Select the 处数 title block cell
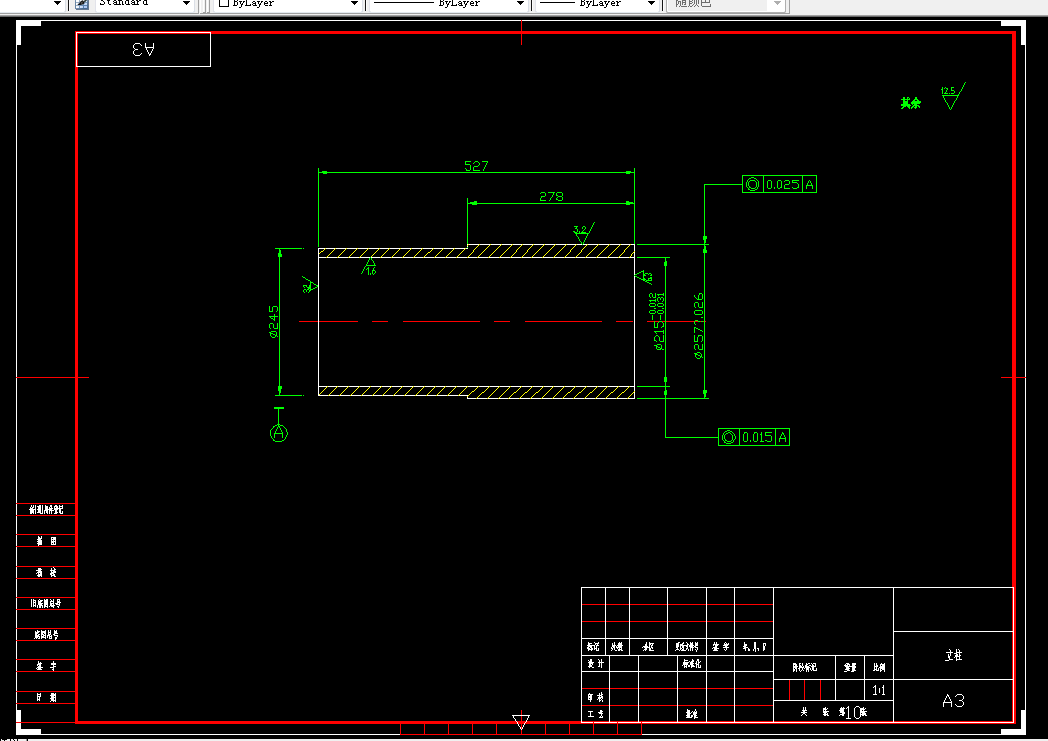Image resolution: width=1048 pixels, height=741 pixels. pos(618,647)
